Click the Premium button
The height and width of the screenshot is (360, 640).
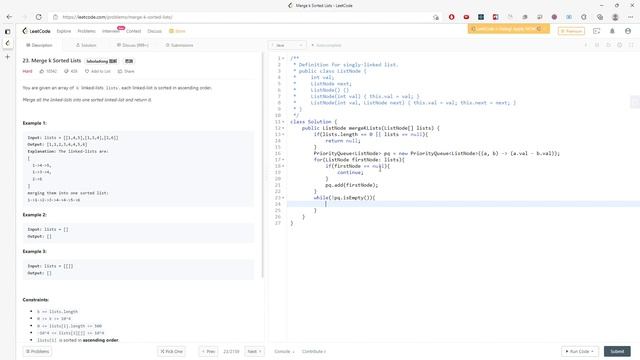571,31
